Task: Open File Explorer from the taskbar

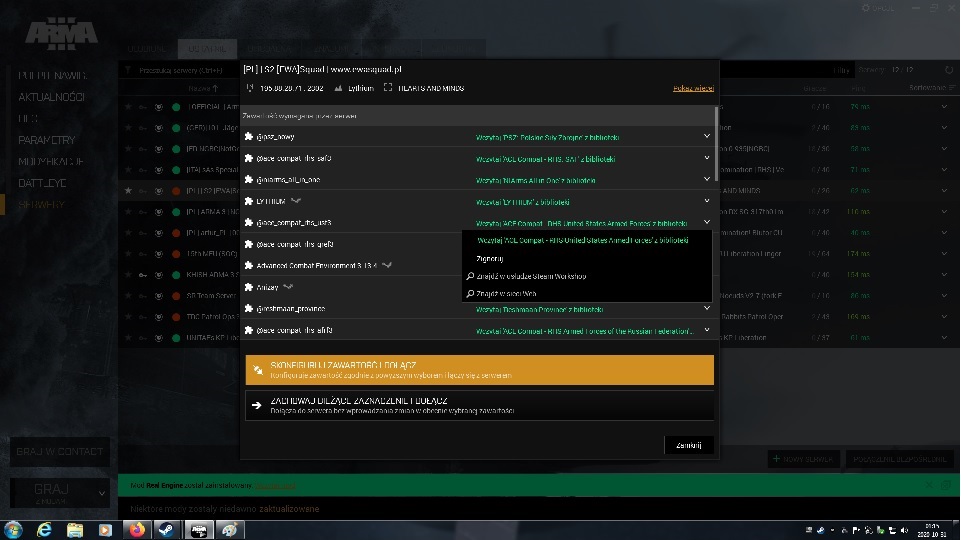Action: click(75, 530)
